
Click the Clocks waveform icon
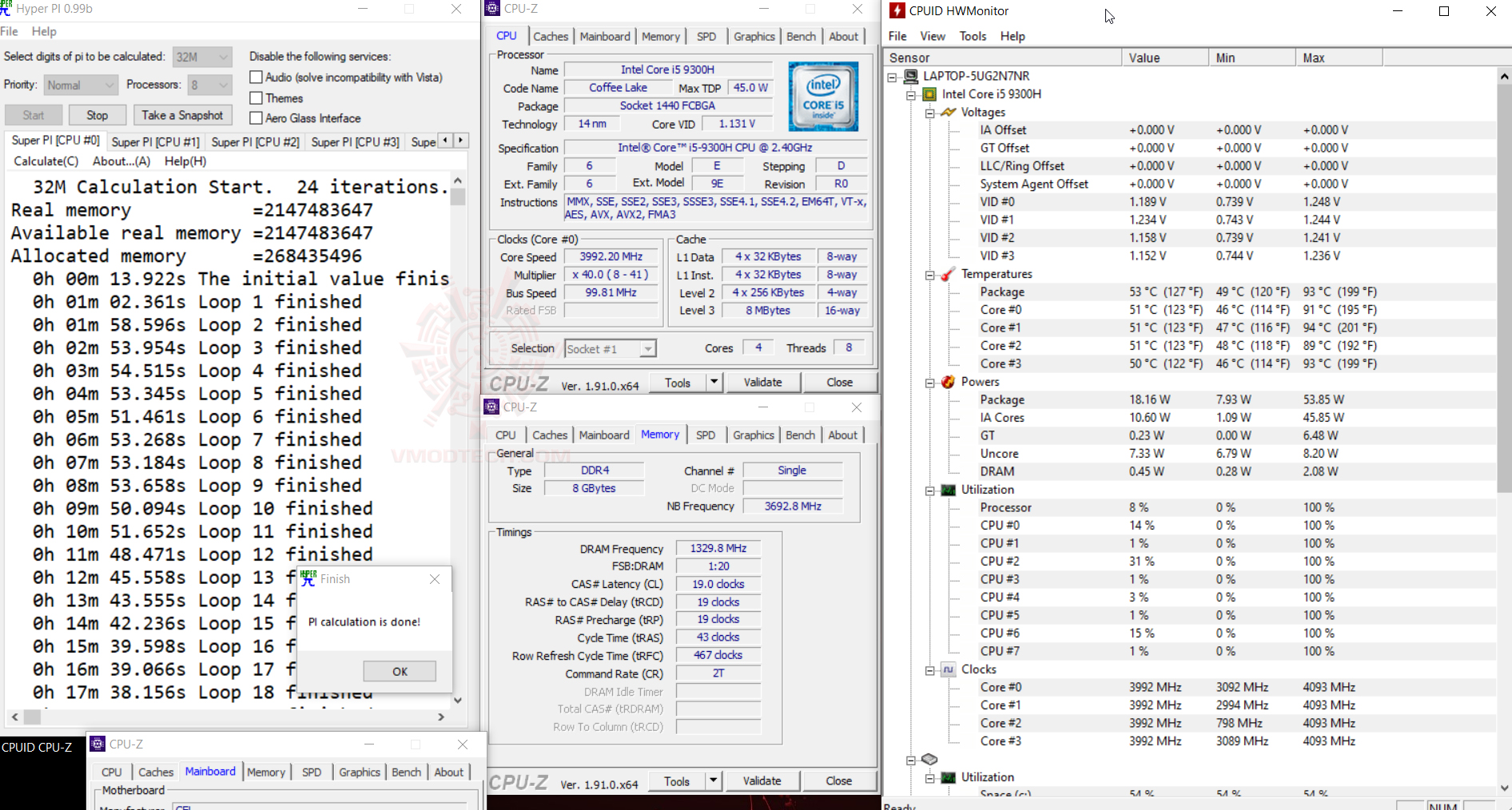pos(949,669)
